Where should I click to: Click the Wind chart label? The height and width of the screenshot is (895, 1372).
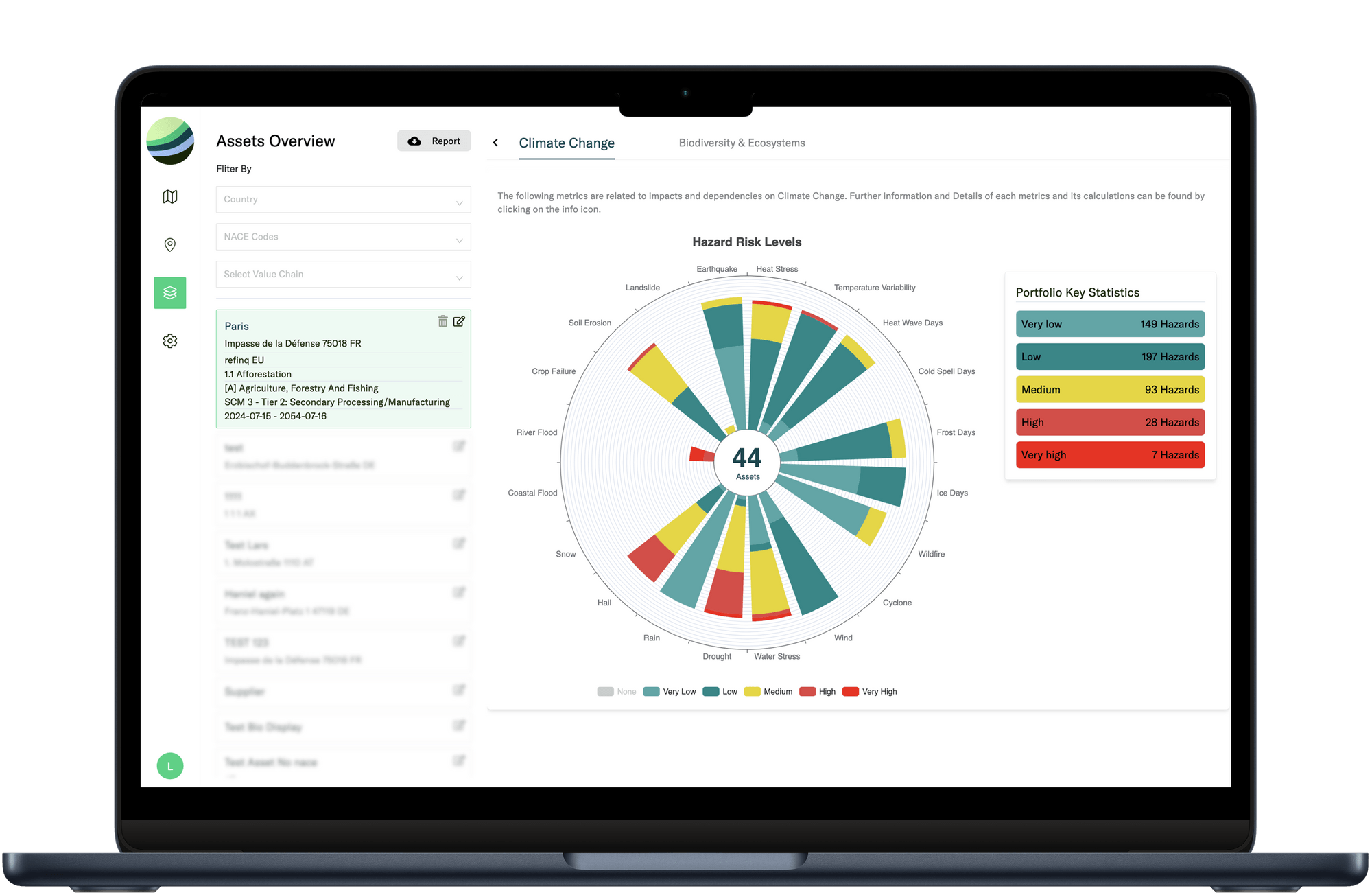[x=843, y=638]
